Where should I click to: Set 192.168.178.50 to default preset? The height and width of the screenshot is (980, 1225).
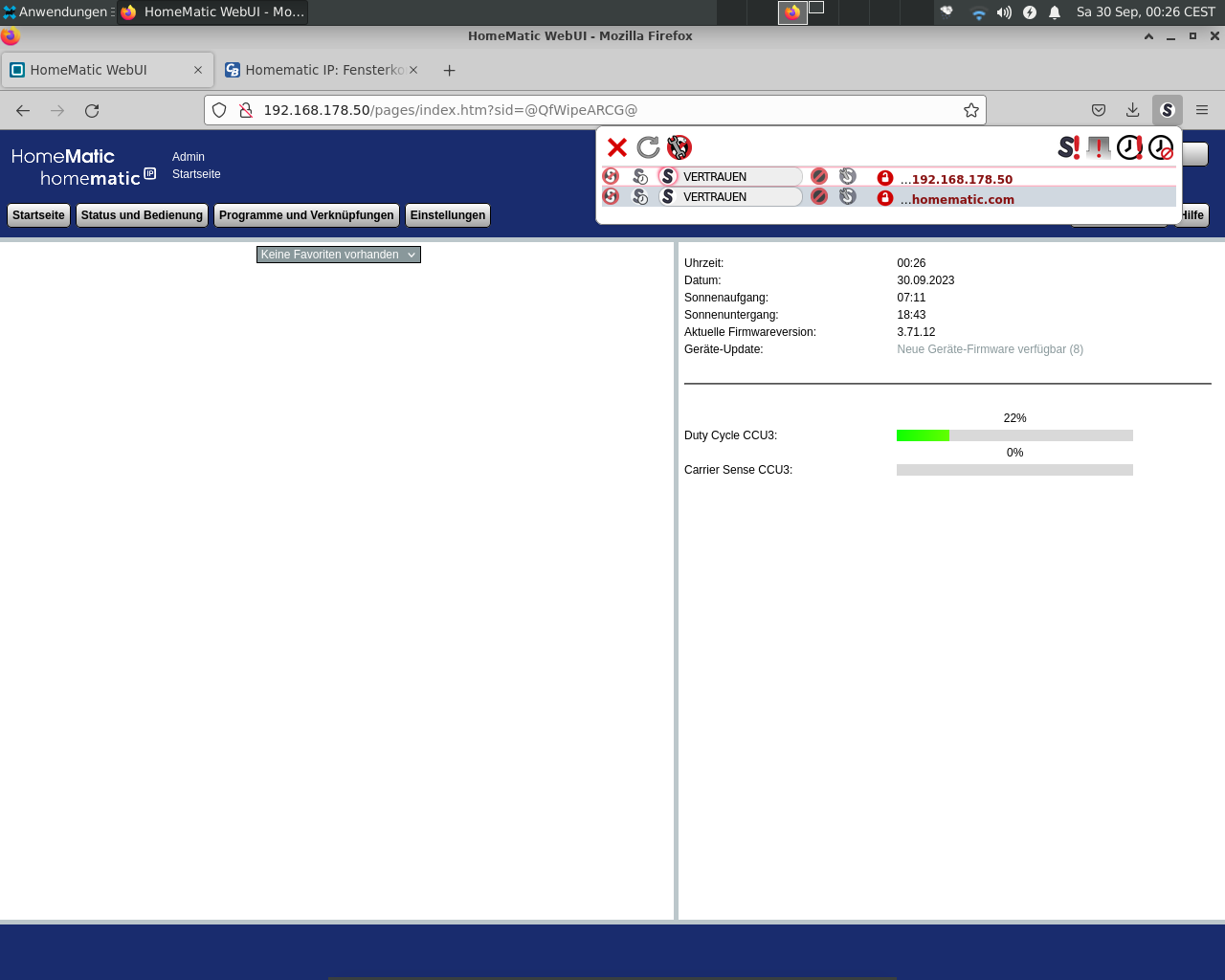611,176
